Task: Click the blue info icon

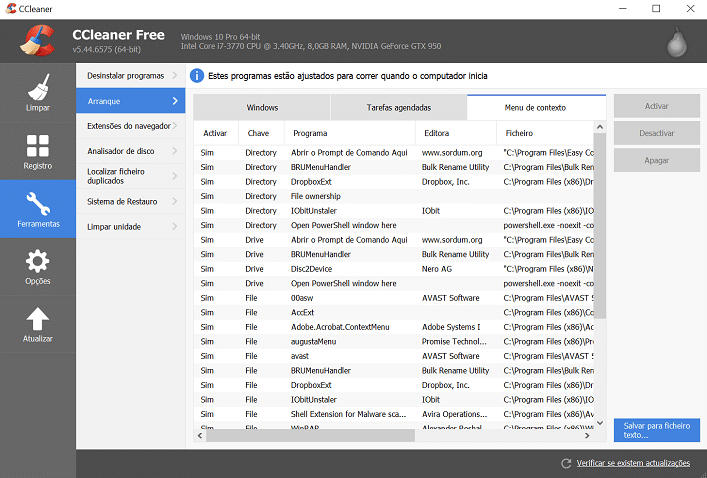Action: point(197,76)
